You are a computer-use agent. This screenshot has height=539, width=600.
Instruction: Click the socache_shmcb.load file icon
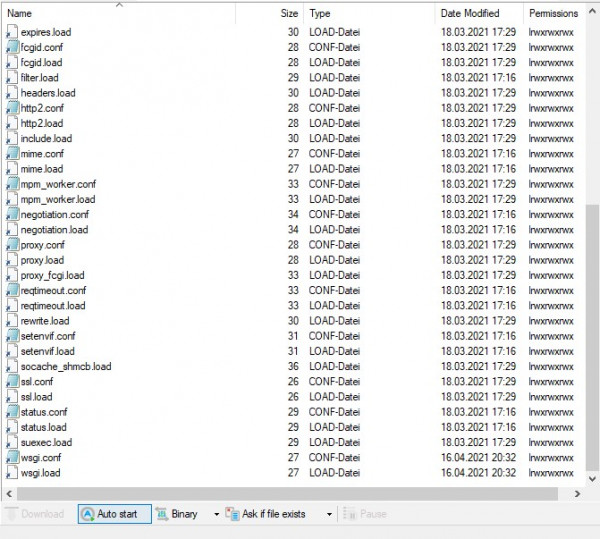click(x=12, y=366)
